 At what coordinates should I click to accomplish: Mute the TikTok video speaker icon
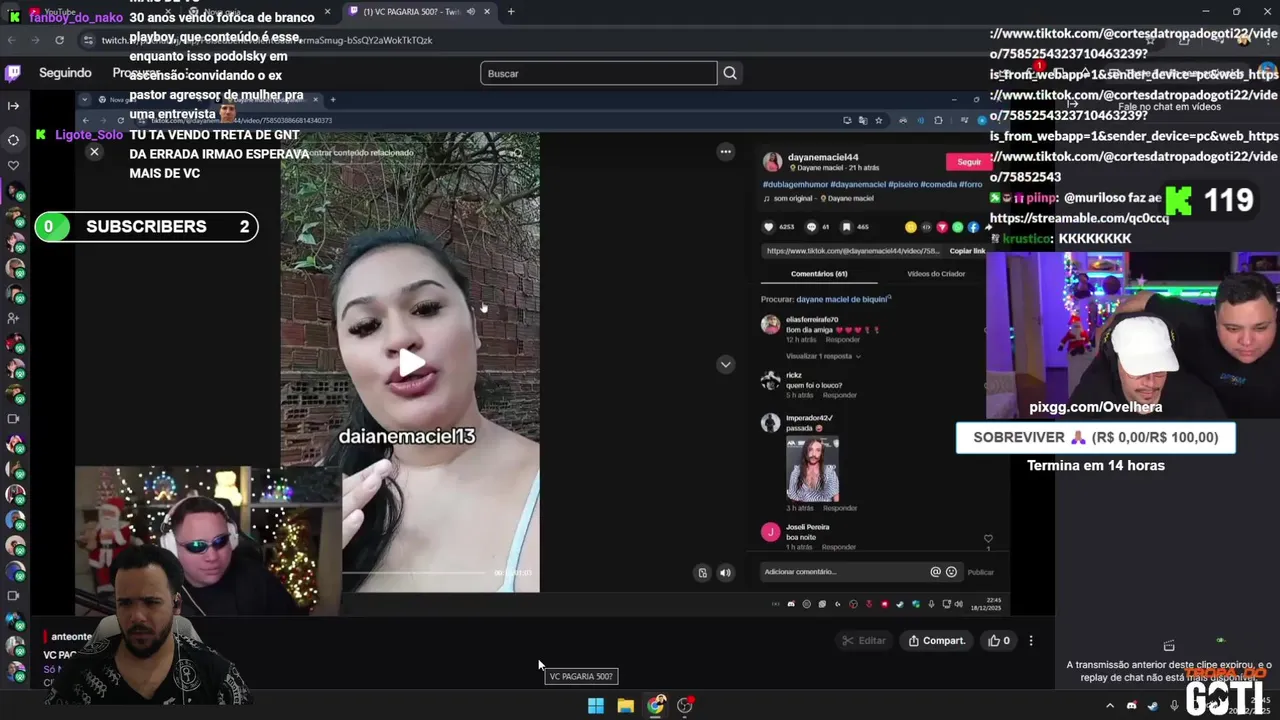pyautogui.click(x=725, y=573)
